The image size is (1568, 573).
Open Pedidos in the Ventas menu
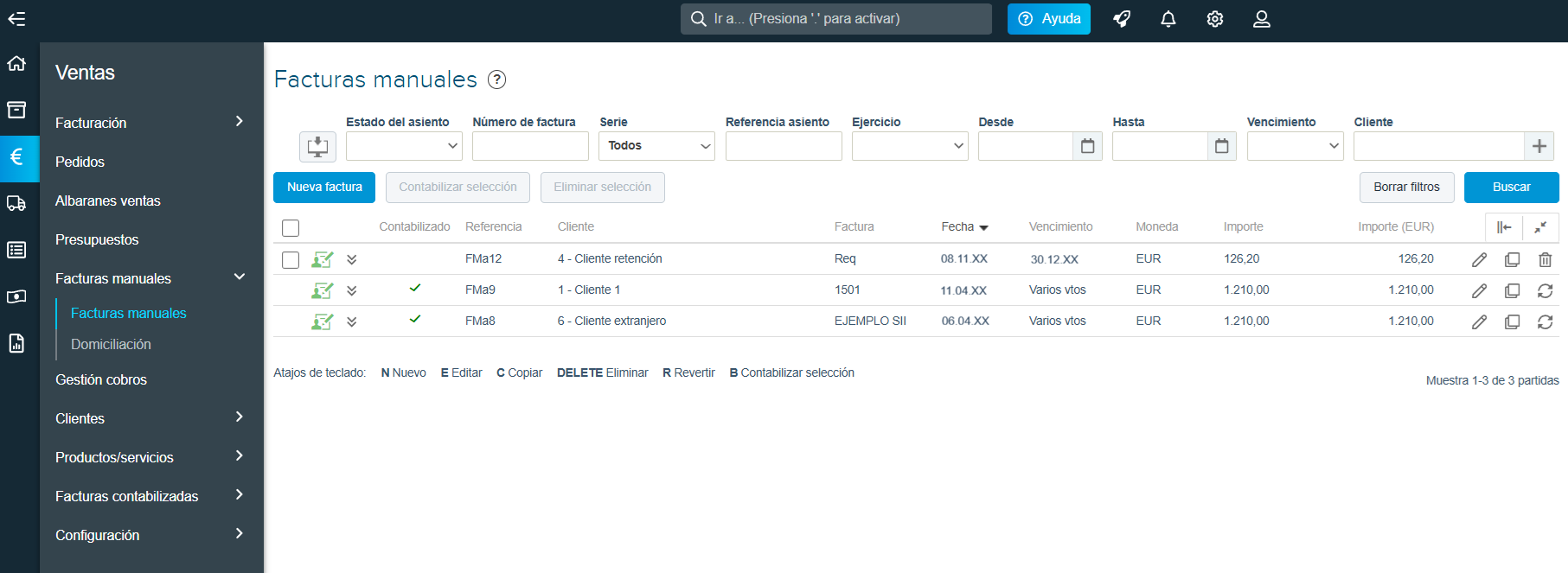(80, 162)
